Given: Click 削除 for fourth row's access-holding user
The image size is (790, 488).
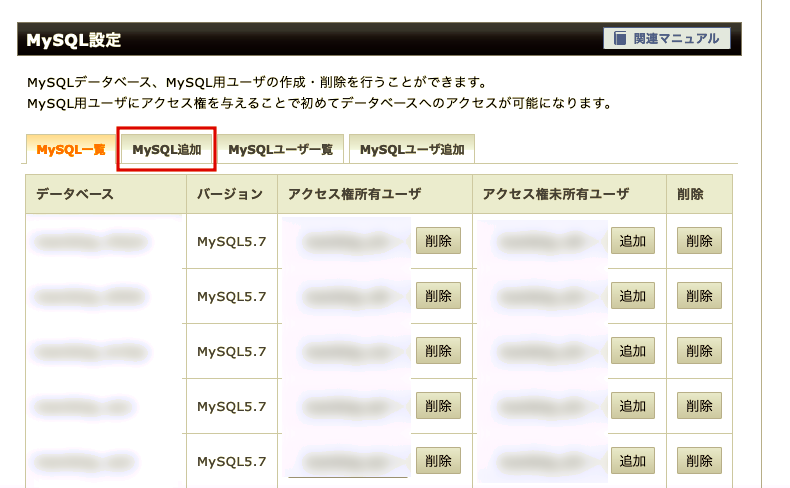Looking at the screenshot, I should point(438,405).
